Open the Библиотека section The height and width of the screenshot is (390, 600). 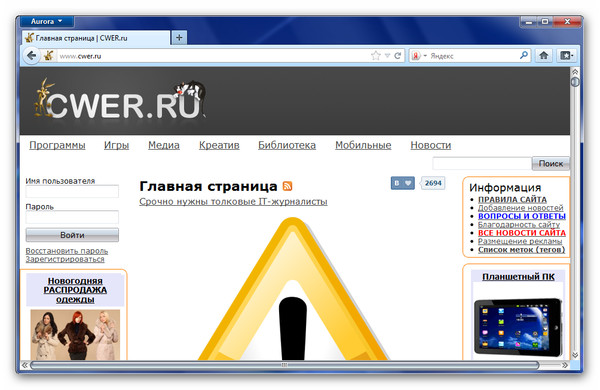click(287, 145)
